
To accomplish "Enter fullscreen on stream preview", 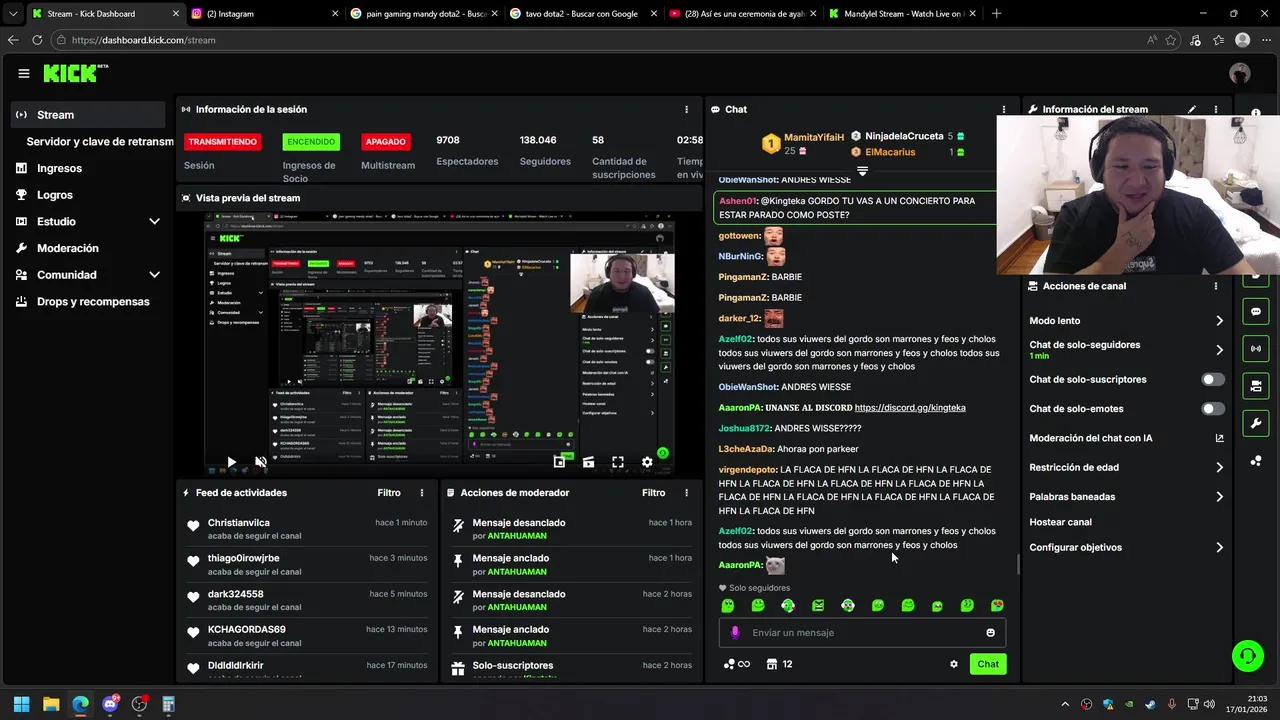I will pyautogui.click(x=618, y=462).
